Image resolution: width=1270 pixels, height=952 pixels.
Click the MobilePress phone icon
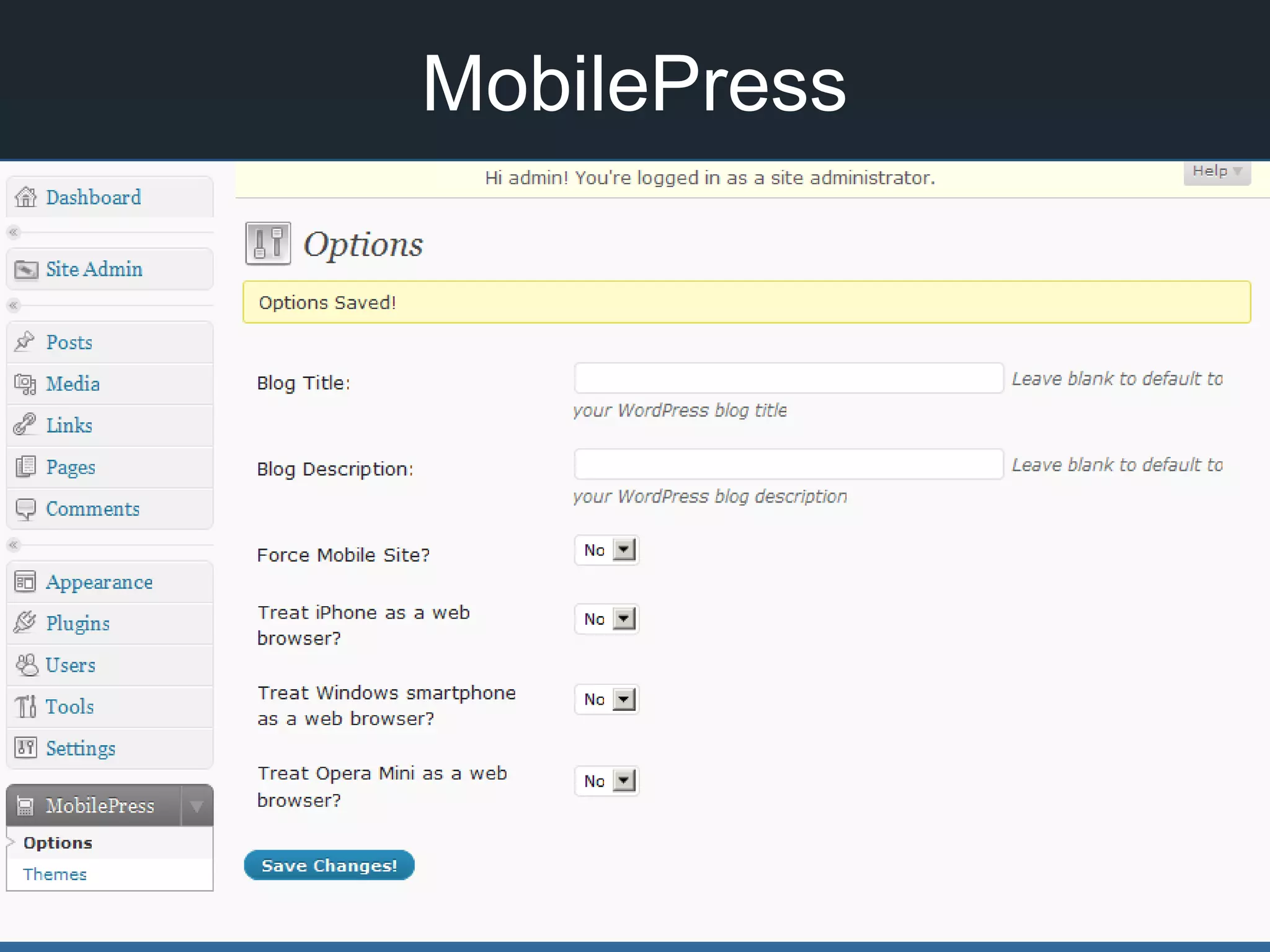click(25, 806)
